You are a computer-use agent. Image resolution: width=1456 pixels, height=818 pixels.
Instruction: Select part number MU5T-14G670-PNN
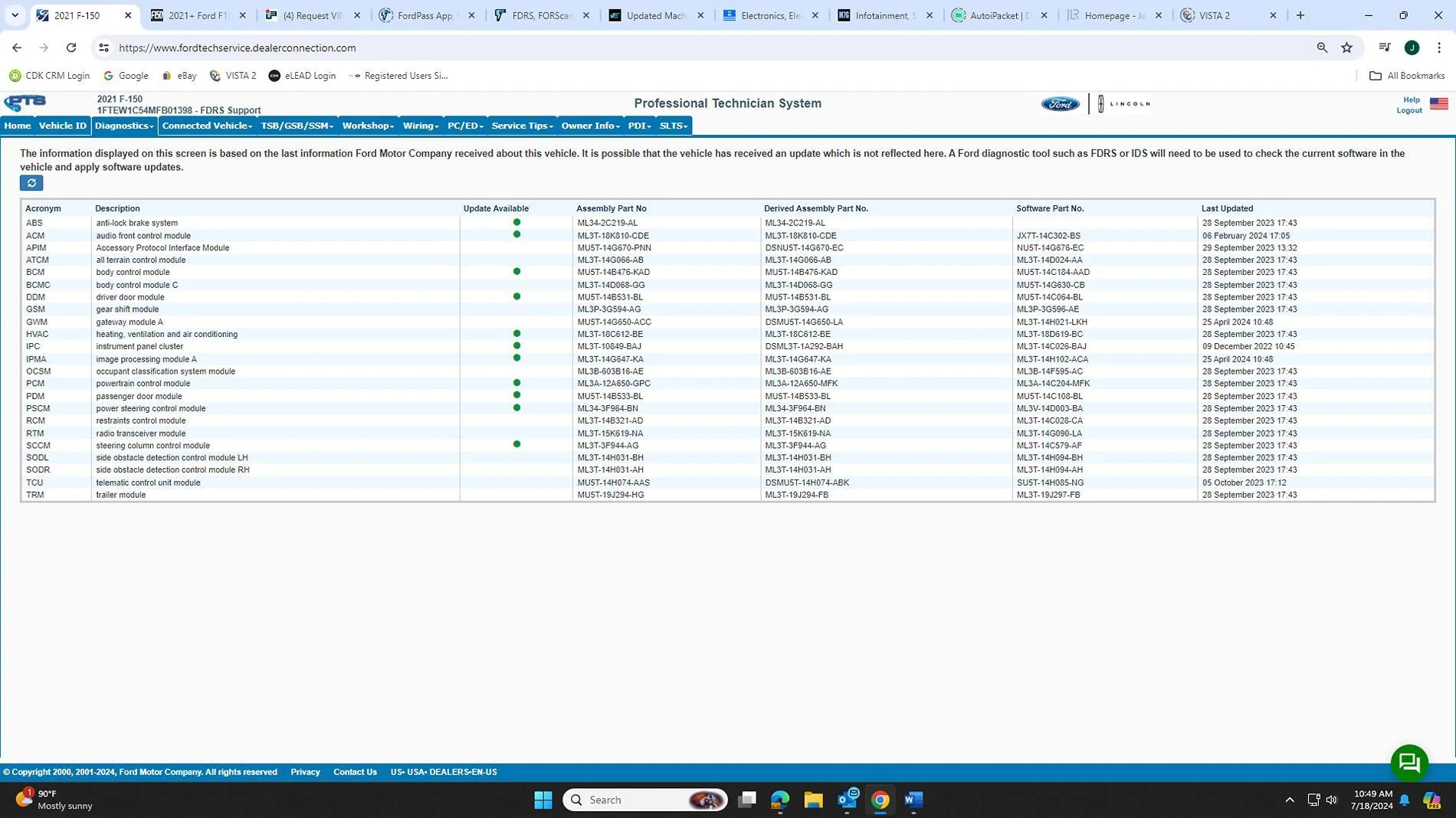pyautogui.click(x=614, y=248)
